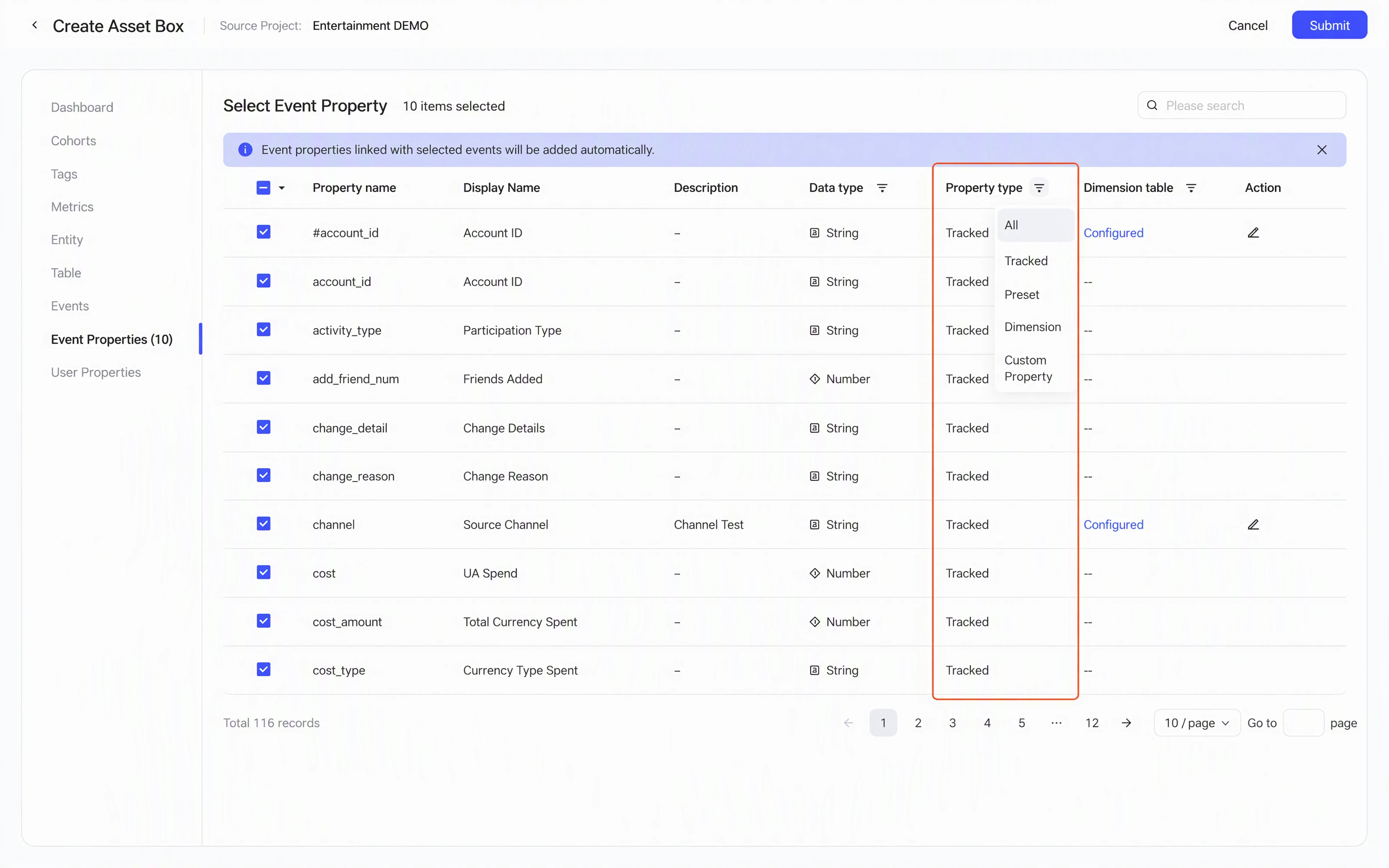1389x868 pixels.
Task: Click the back arrow beside Create Asset Box
Action: coord(35,25)
